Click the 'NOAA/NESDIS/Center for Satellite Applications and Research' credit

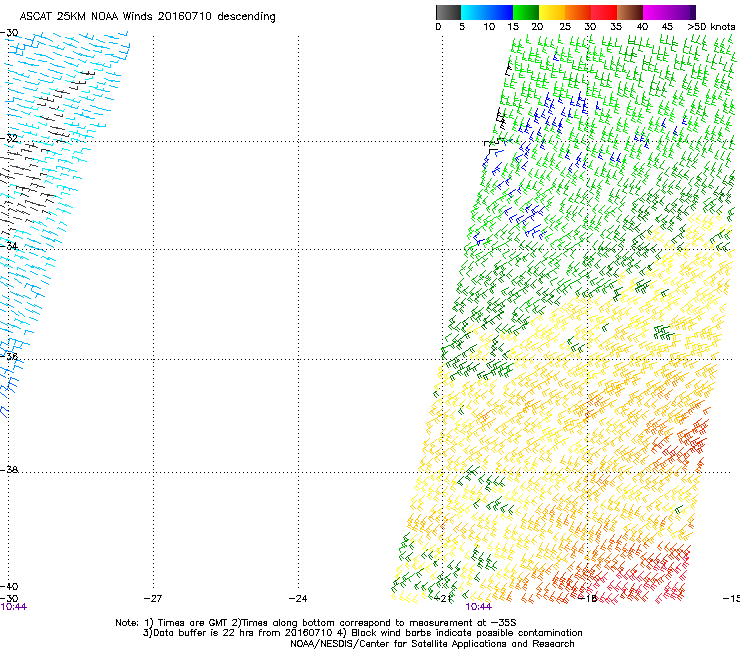tap(432, 644)
